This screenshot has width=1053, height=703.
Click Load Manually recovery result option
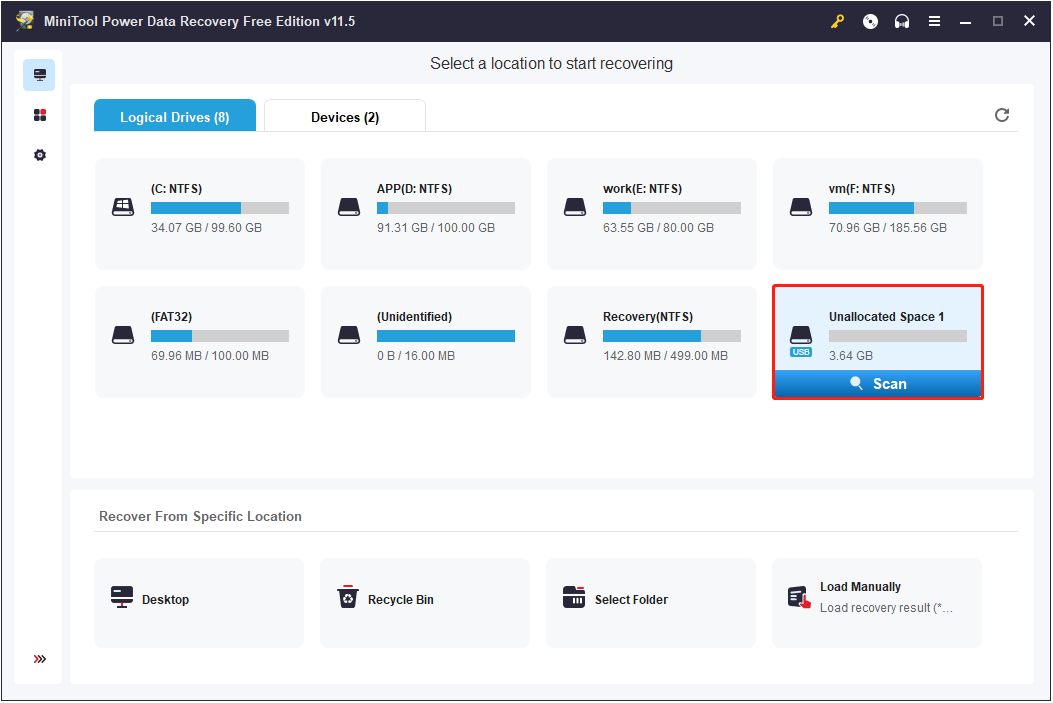click(876, 602)
